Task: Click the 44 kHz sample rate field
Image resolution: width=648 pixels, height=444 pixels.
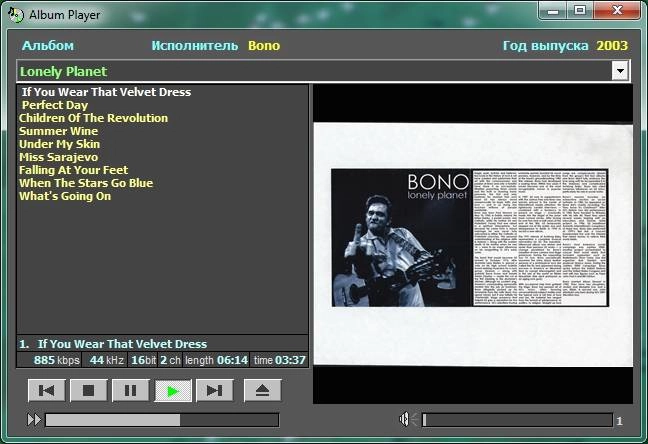Action: pyautogui.click(x=104, y=360)
